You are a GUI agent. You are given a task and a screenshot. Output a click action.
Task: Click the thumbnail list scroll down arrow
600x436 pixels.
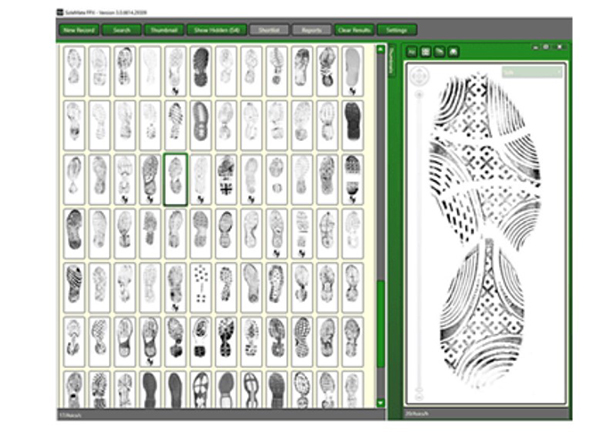(x=381, y=401)
